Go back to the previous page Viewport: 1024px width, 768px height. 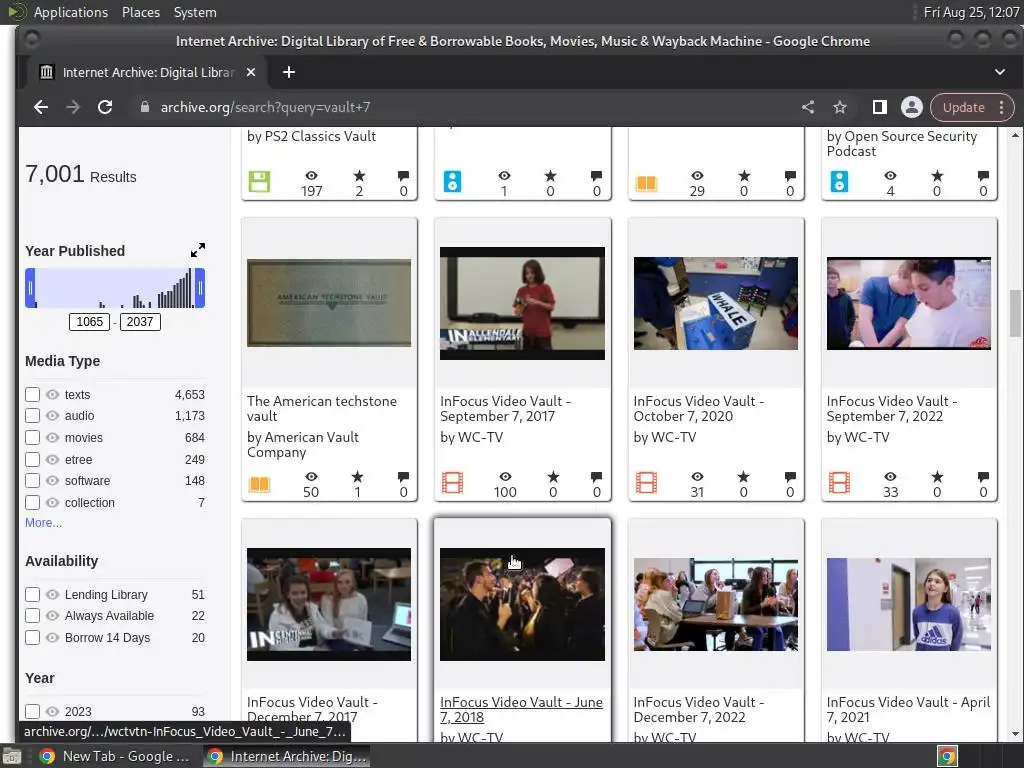pos(40,107)
